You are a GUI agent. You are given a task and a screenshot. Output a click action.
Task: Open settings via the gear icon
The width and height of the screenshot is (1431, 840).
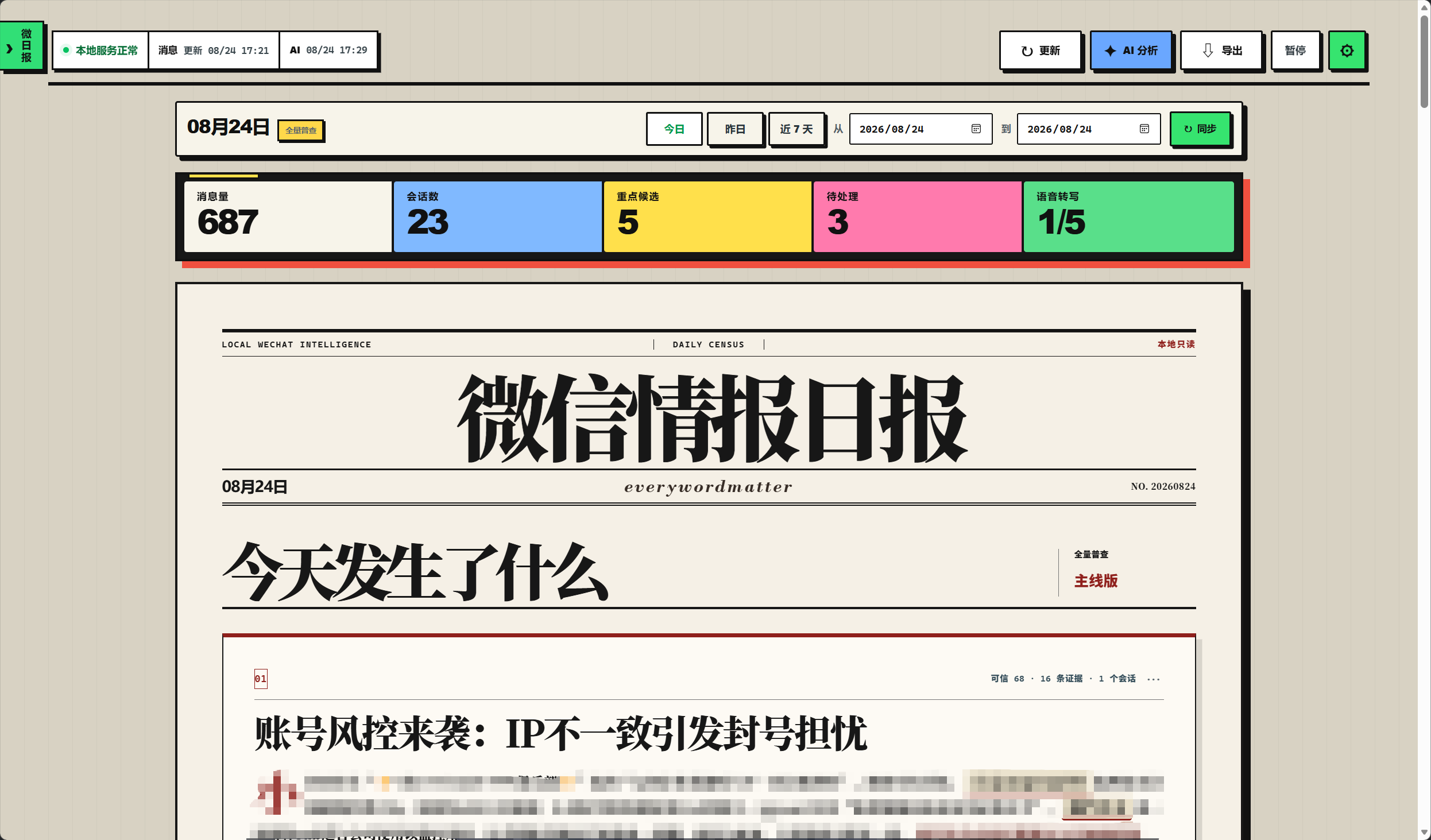click(1347, 51)
